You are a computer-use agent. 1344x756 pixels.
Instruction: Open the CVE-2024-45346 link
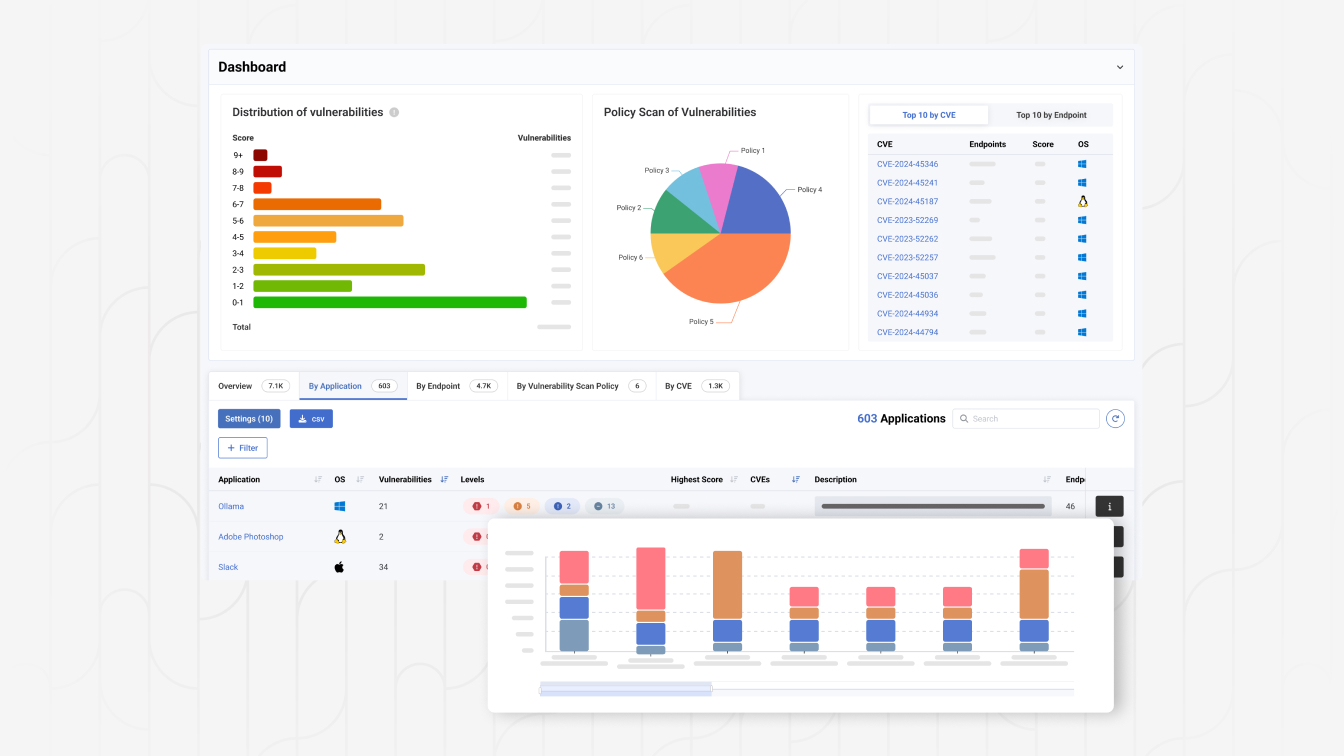(907, 164)
